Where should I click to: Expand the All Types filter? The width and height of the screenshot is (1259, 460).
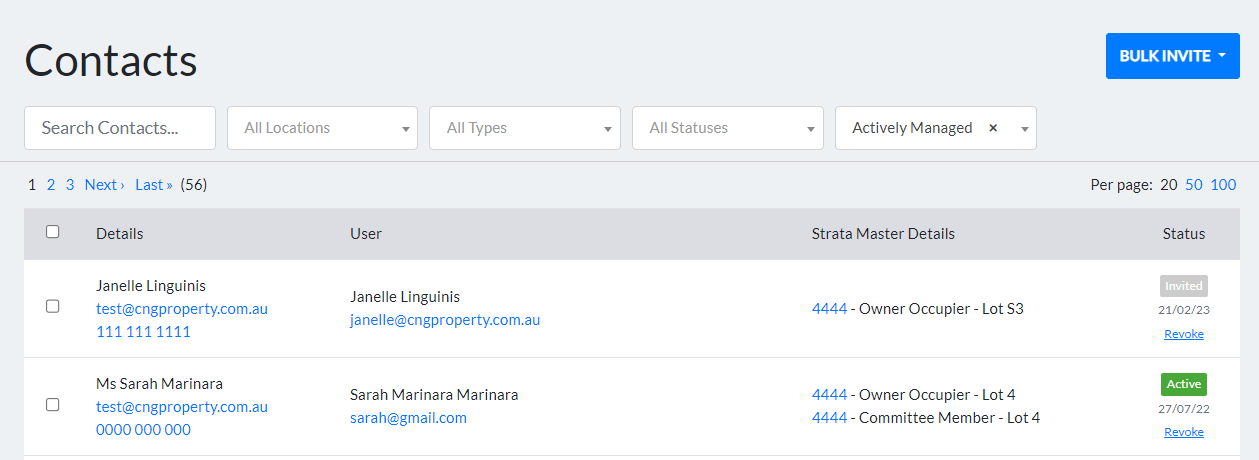click(525, 128)
